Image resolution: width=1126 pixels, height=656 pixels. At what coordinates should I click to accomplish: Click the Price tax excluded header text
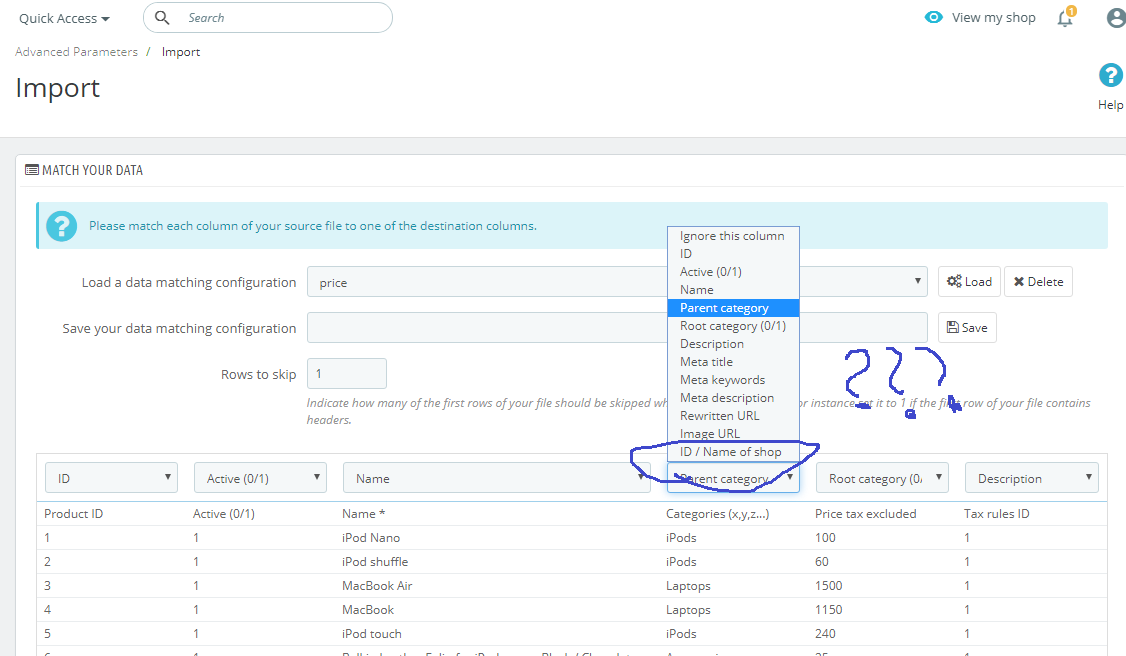[865, 514]
